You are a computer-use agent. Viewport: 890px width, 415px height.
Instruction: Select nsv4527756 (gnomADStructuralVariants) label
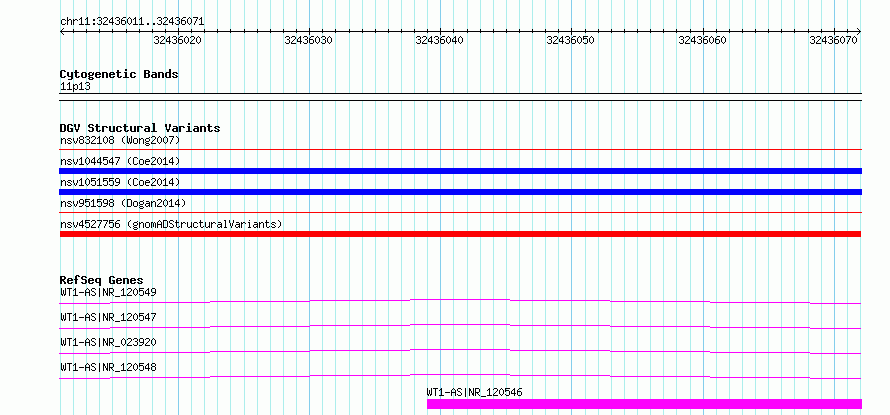tap(171, 224)
